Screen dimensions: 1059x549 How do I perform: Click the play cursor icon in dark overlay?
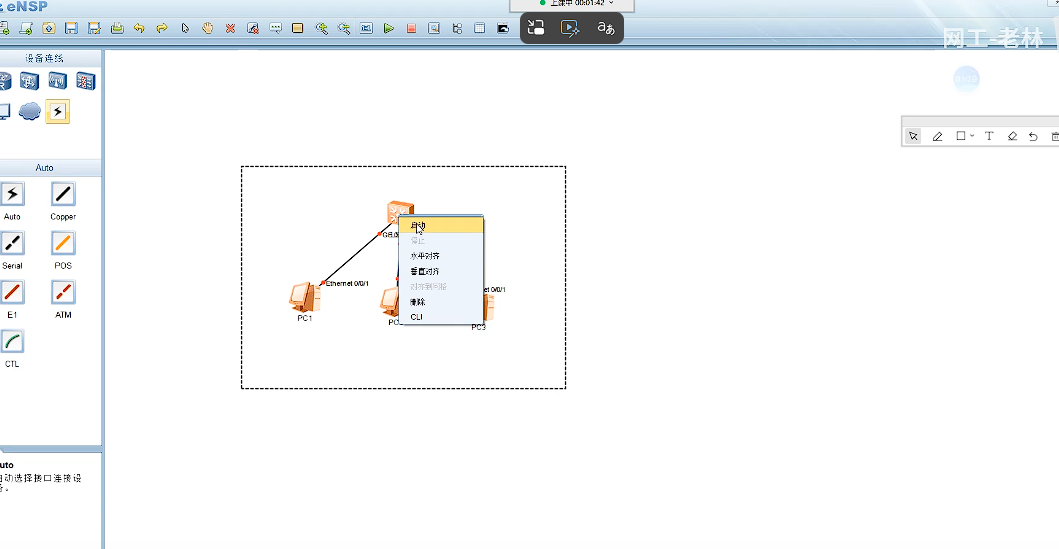coord(570,28)
